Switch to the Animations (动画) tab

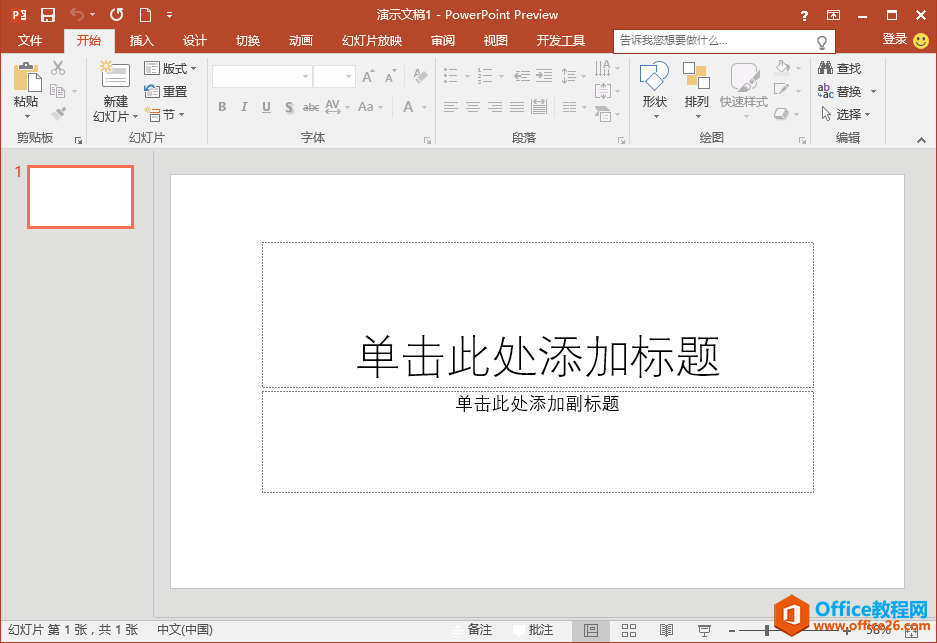coord(301,41)
